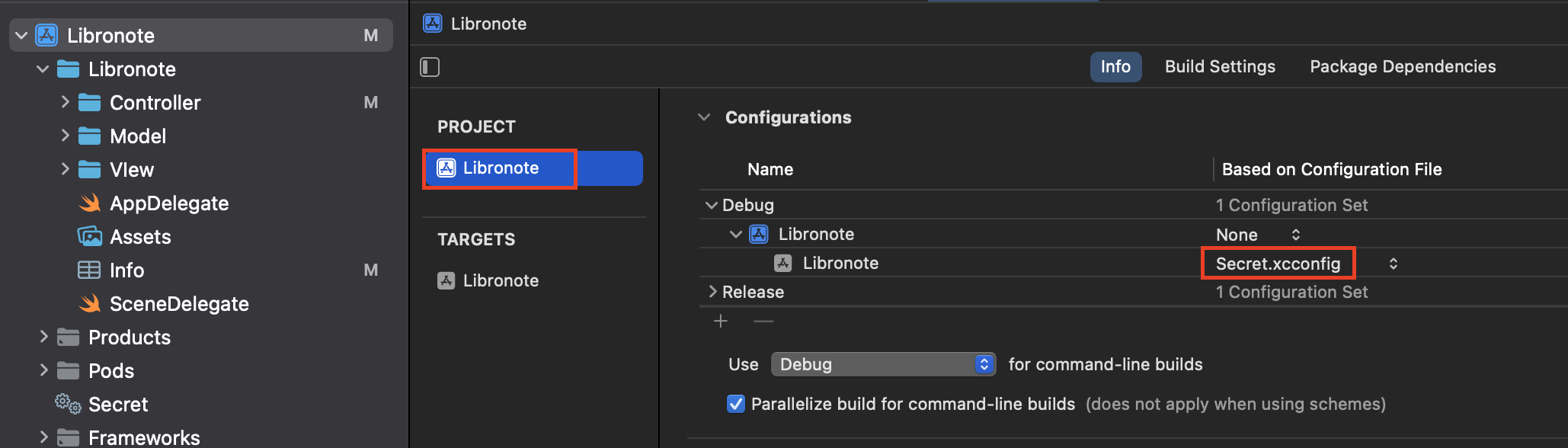Switch to the Build Settings tab

(1219, 67)
